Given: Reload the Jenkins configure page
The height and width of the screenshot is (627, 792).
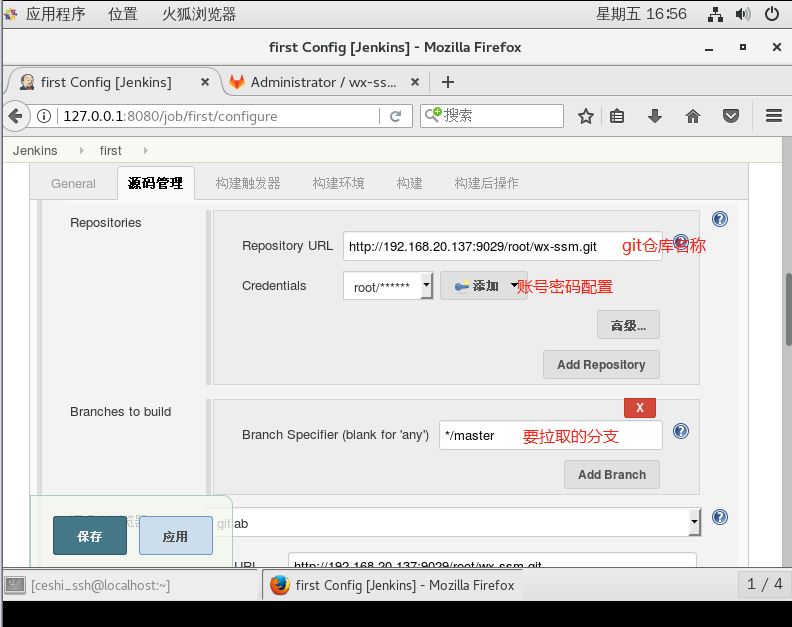Looking at the screenshot, I should pyautogui.click(x=395, y=116).
